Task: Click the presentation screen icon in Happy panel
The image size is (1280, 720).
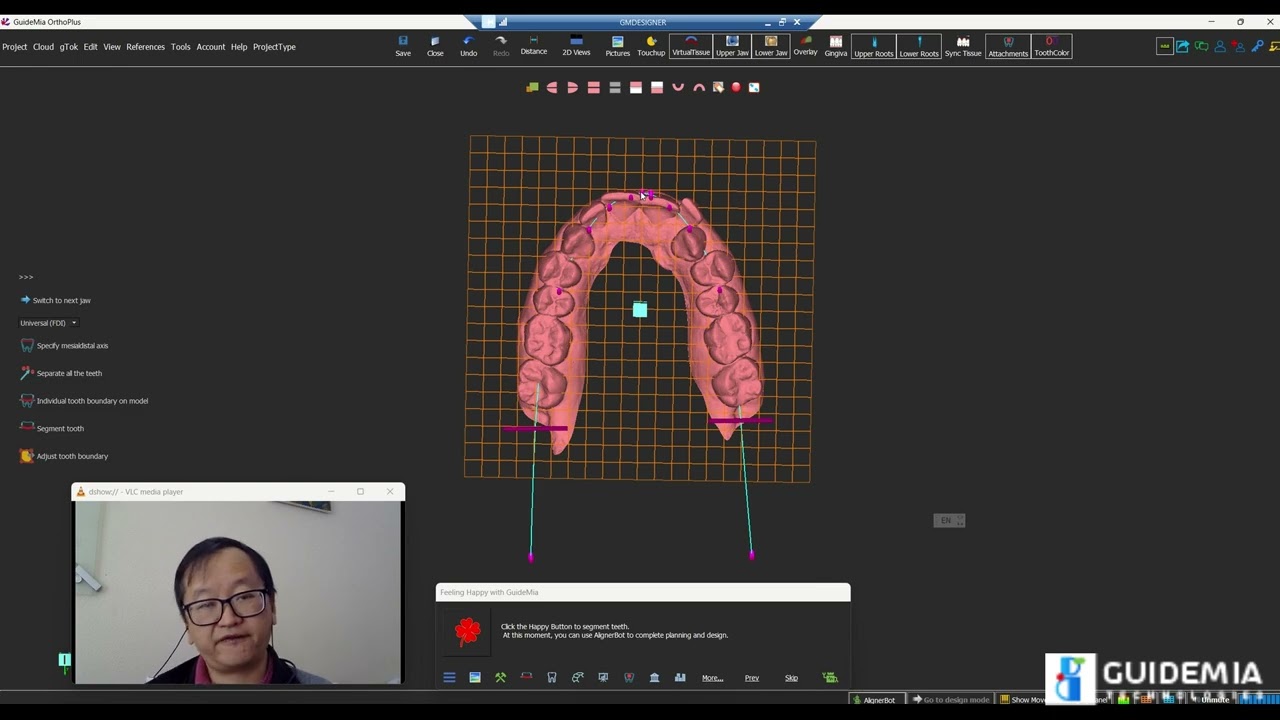Action: pos(603,678)
